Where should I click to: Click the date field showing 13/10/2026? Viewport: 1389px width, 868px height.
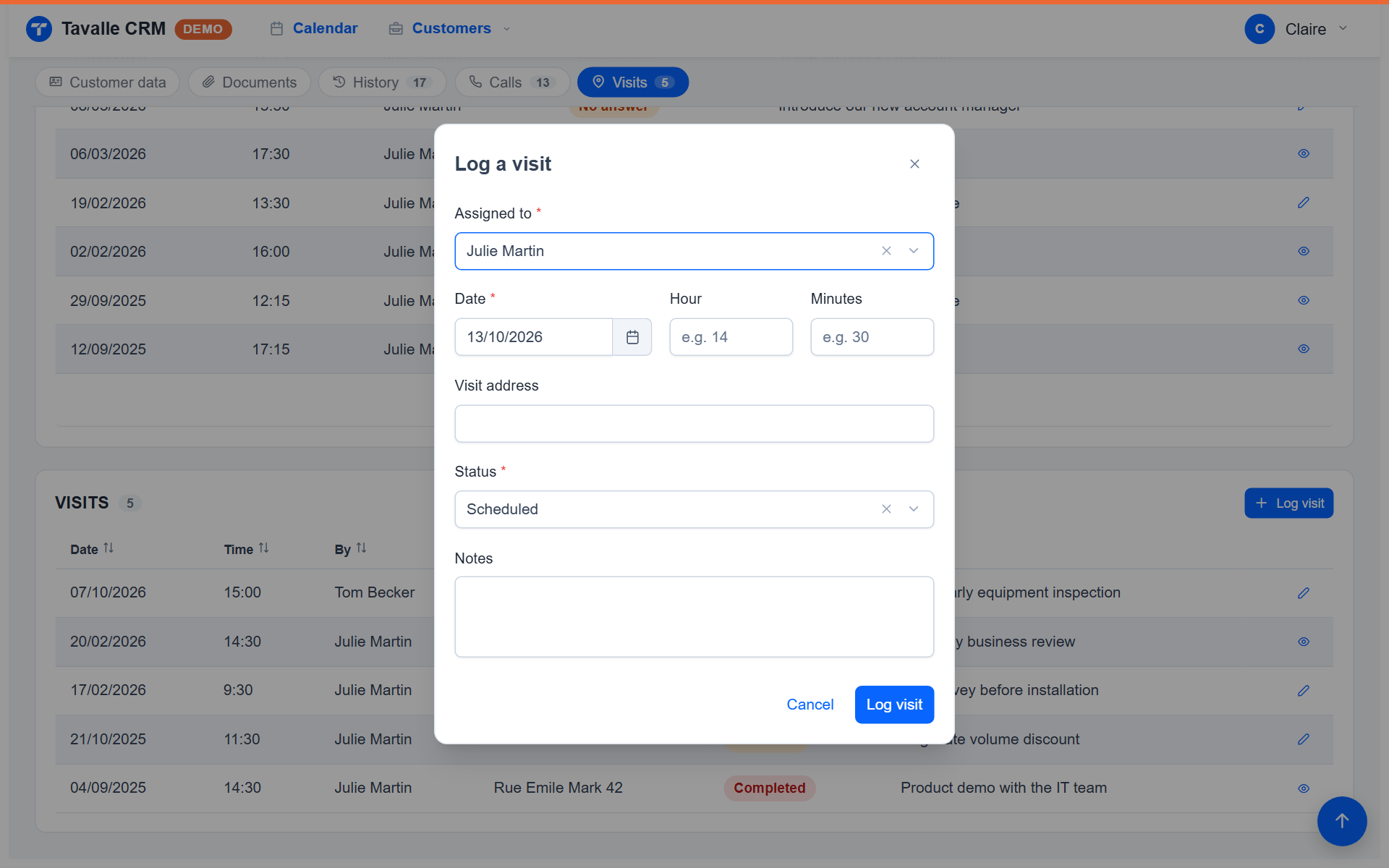point(534,337)
